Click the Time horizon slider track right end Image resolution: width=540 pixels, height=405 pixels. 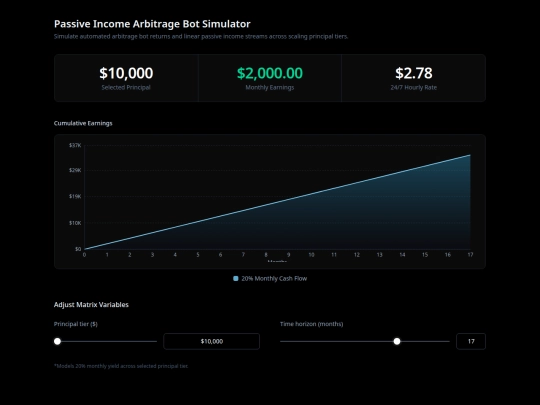(448, 341)
